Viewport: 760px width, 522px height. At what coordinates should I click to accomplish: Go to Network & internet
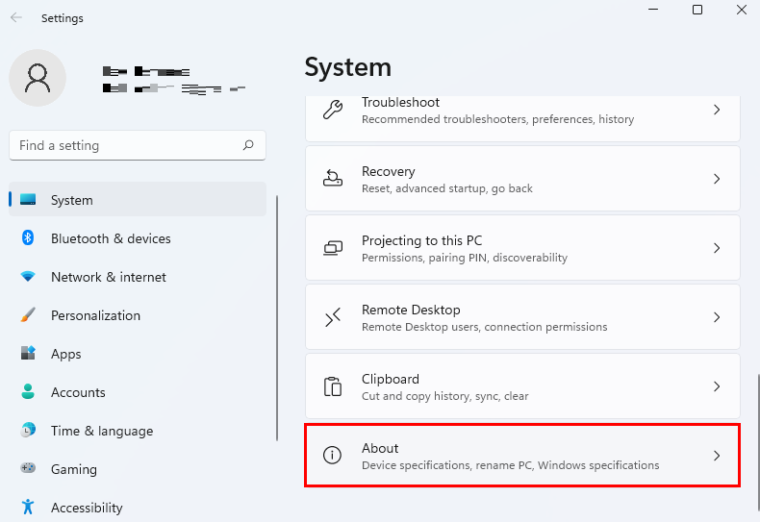coord(137,277)
